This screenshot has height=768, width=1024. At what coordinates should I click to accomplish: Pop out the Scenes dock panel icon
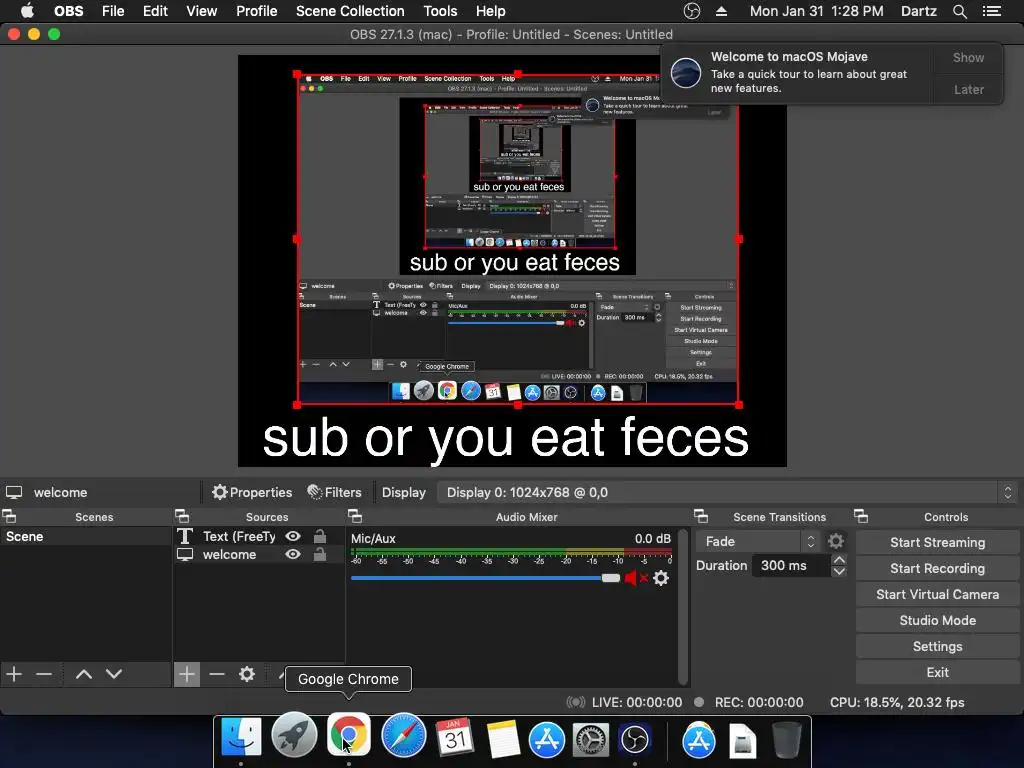(9, 516)
